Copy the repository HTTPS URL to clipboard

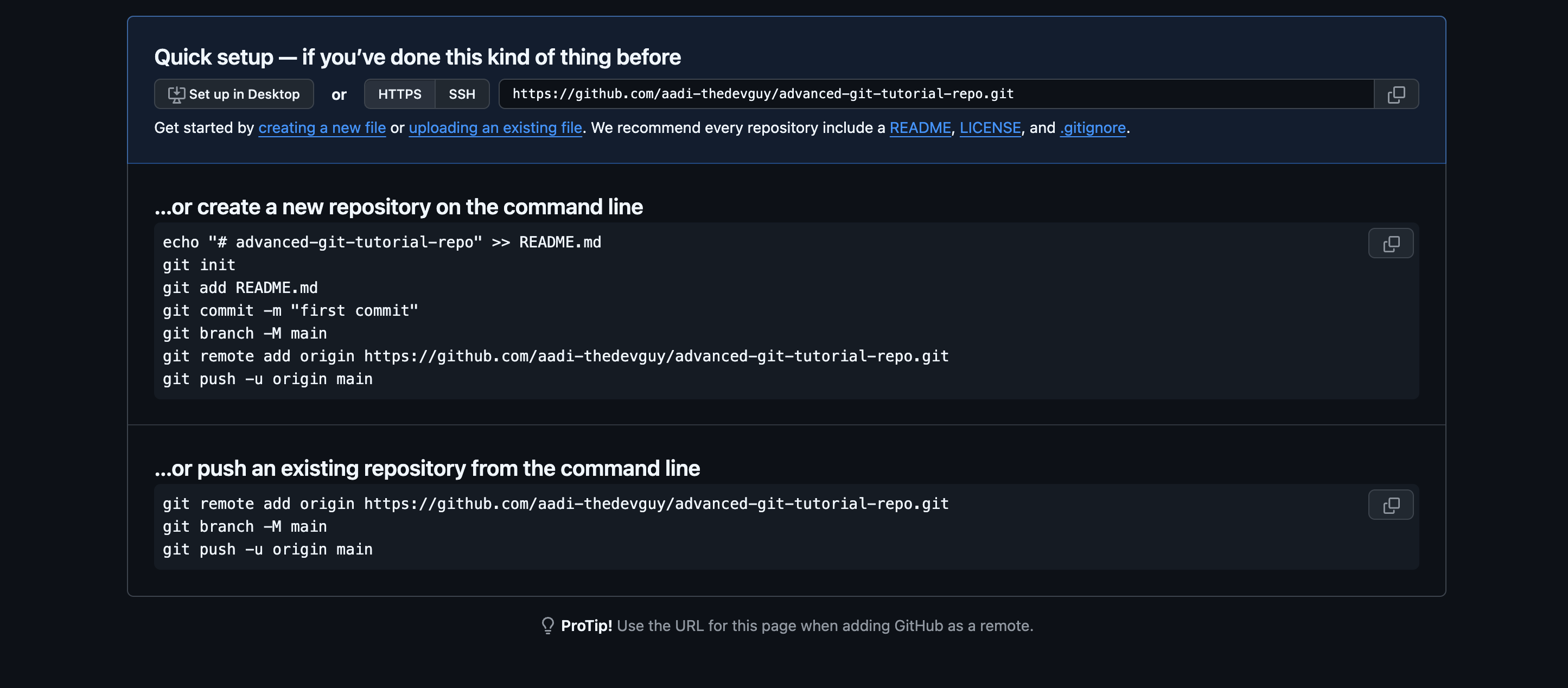1396,94
